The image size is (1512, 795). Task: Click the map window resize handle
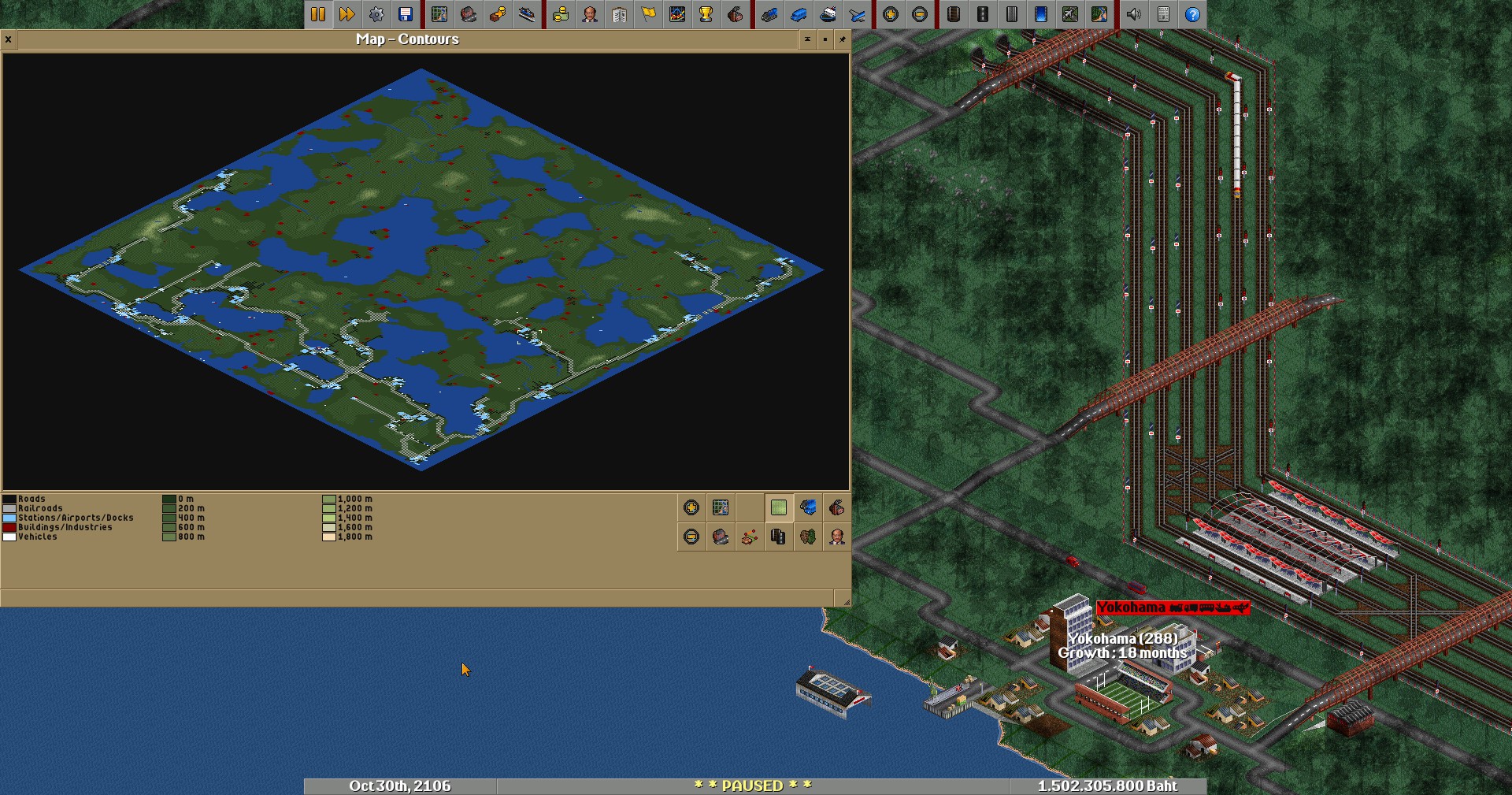[x=846, y=602]
